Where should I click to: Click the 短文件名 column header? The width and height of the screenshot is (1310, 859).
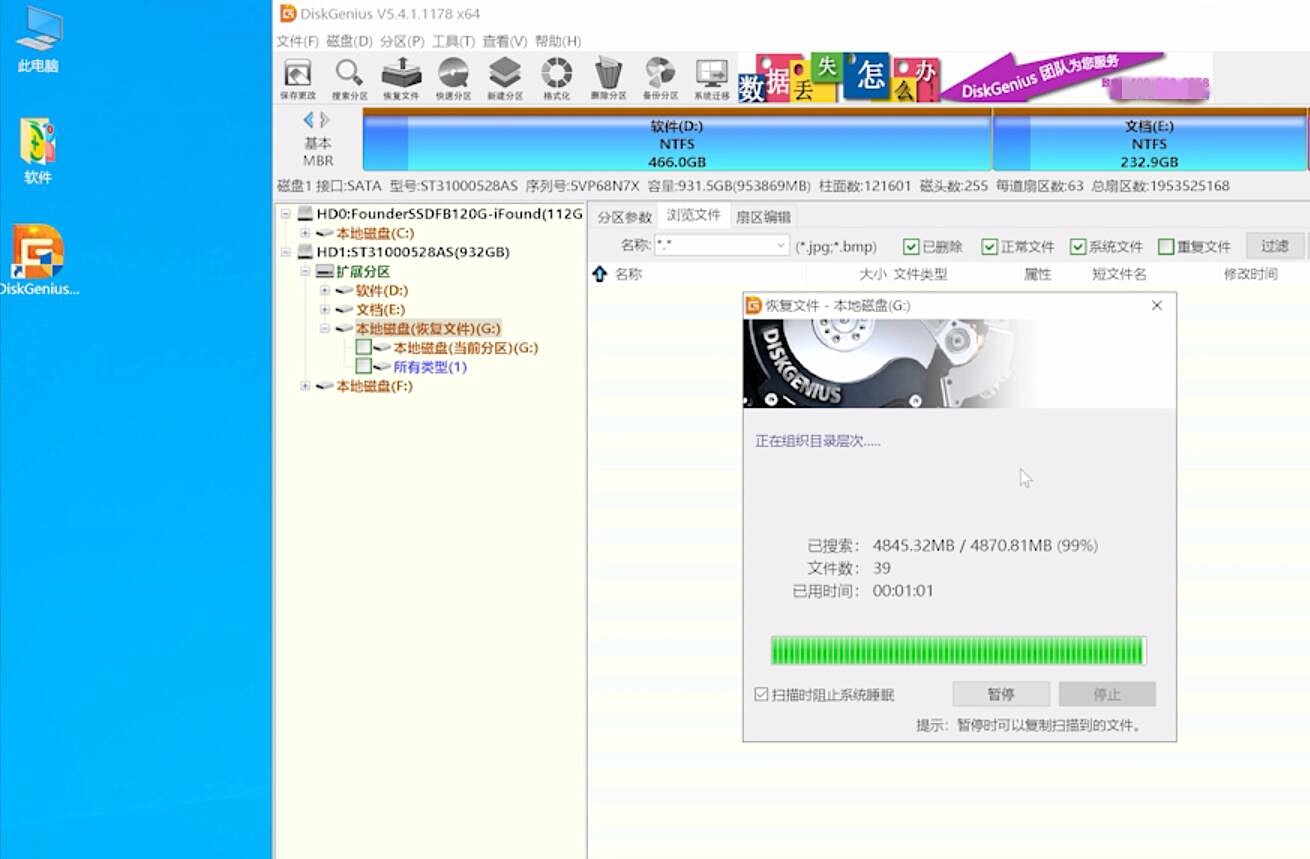point(1119,274)
